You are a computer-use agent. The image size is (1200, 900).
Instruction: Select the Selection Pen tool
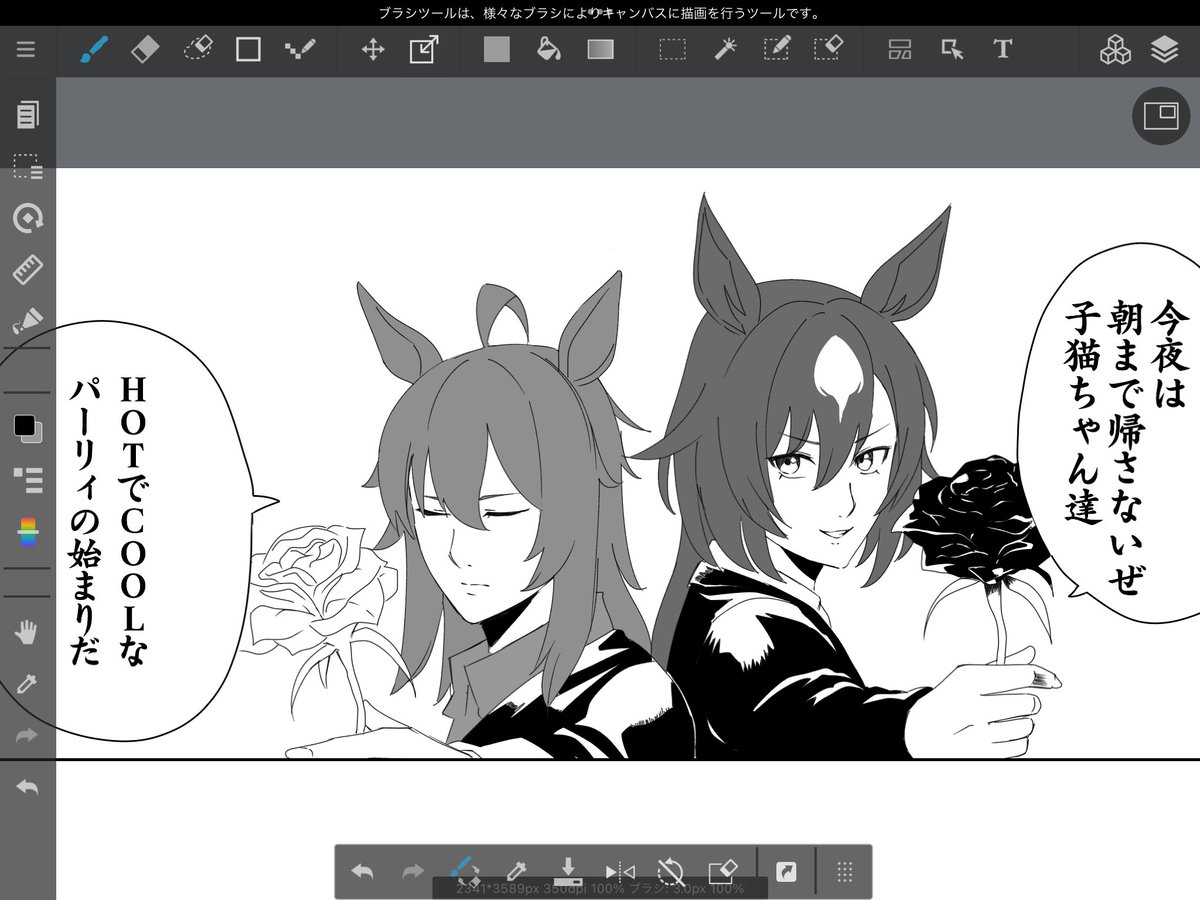pos(777,49)
